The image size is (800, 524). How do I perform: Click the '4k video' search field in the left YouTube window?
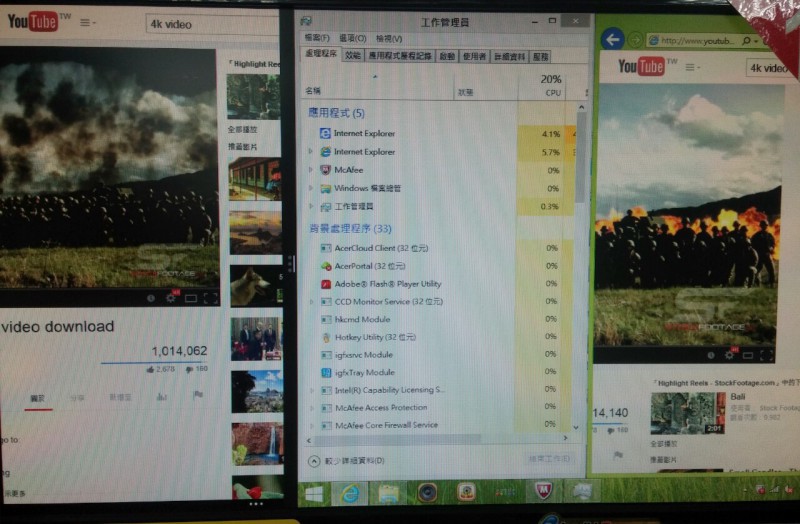pos(212,24)
